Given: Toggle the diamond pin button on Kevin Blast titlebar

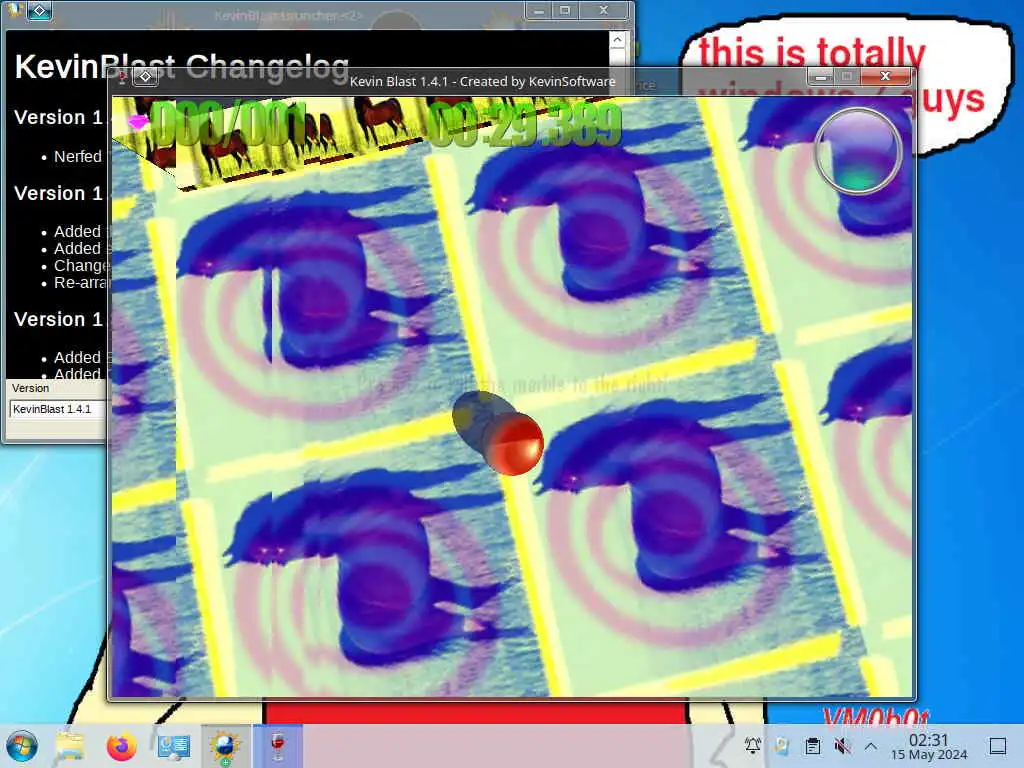Looking at the screenshot, I should click(145, 76).
